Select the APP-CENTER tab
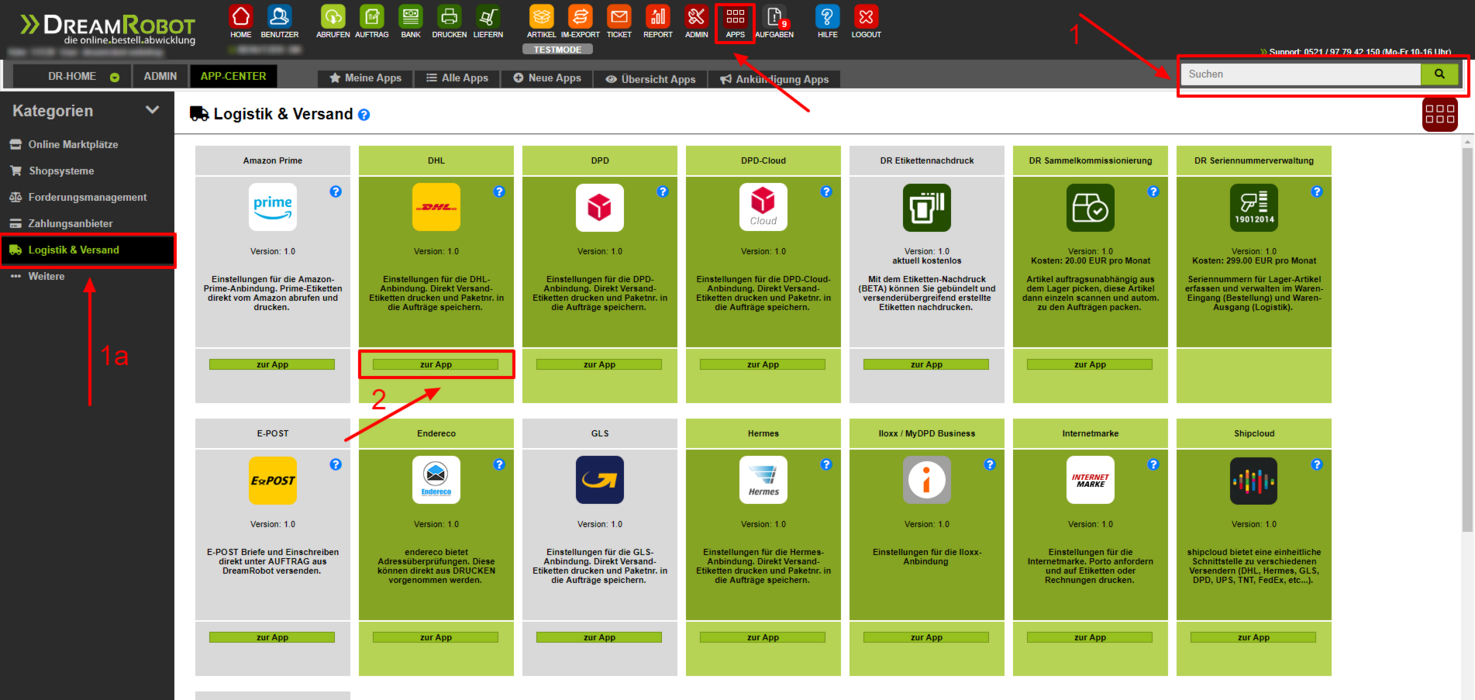Viewport: 1475px width, 700px height. pyautogui.click(x=233, y=76)
